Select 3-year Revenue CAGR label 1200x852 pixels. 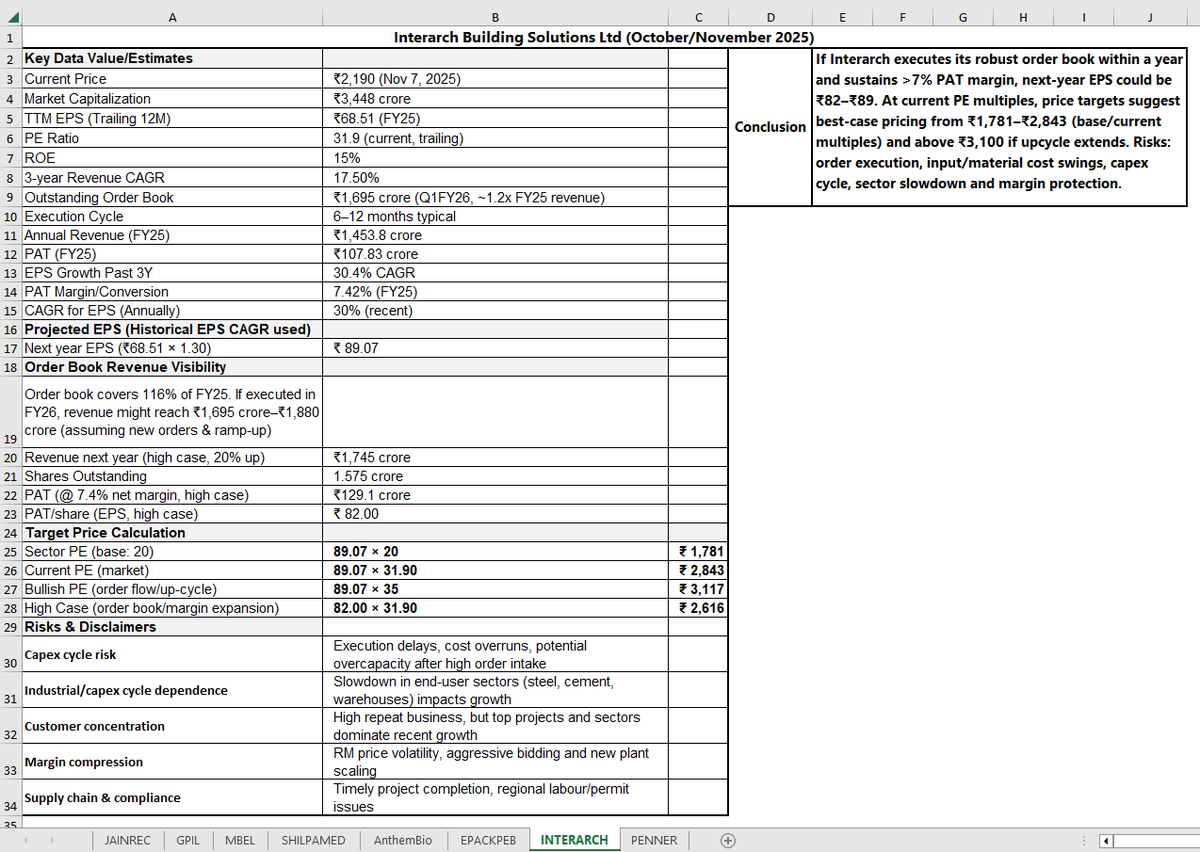(172, 177)
